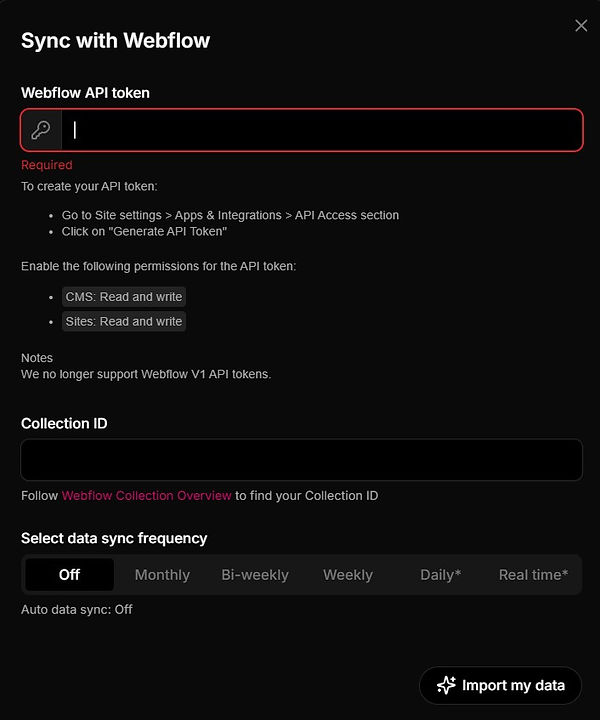This screenshot has width=600, height=720.
Task: Set sync frequency to Monthly
Action: click(162, 574)
